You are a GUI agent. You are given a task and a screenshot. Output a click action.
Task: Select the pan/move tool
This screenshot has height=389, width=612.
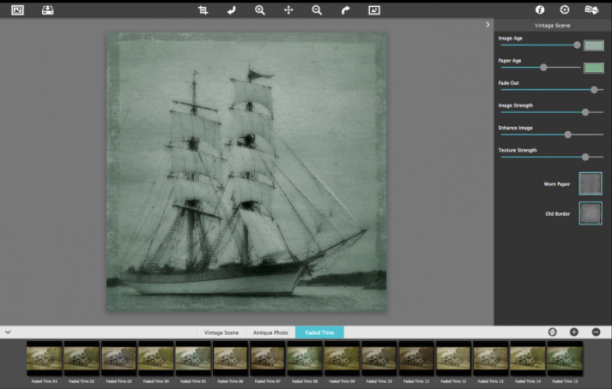[288, 10]
